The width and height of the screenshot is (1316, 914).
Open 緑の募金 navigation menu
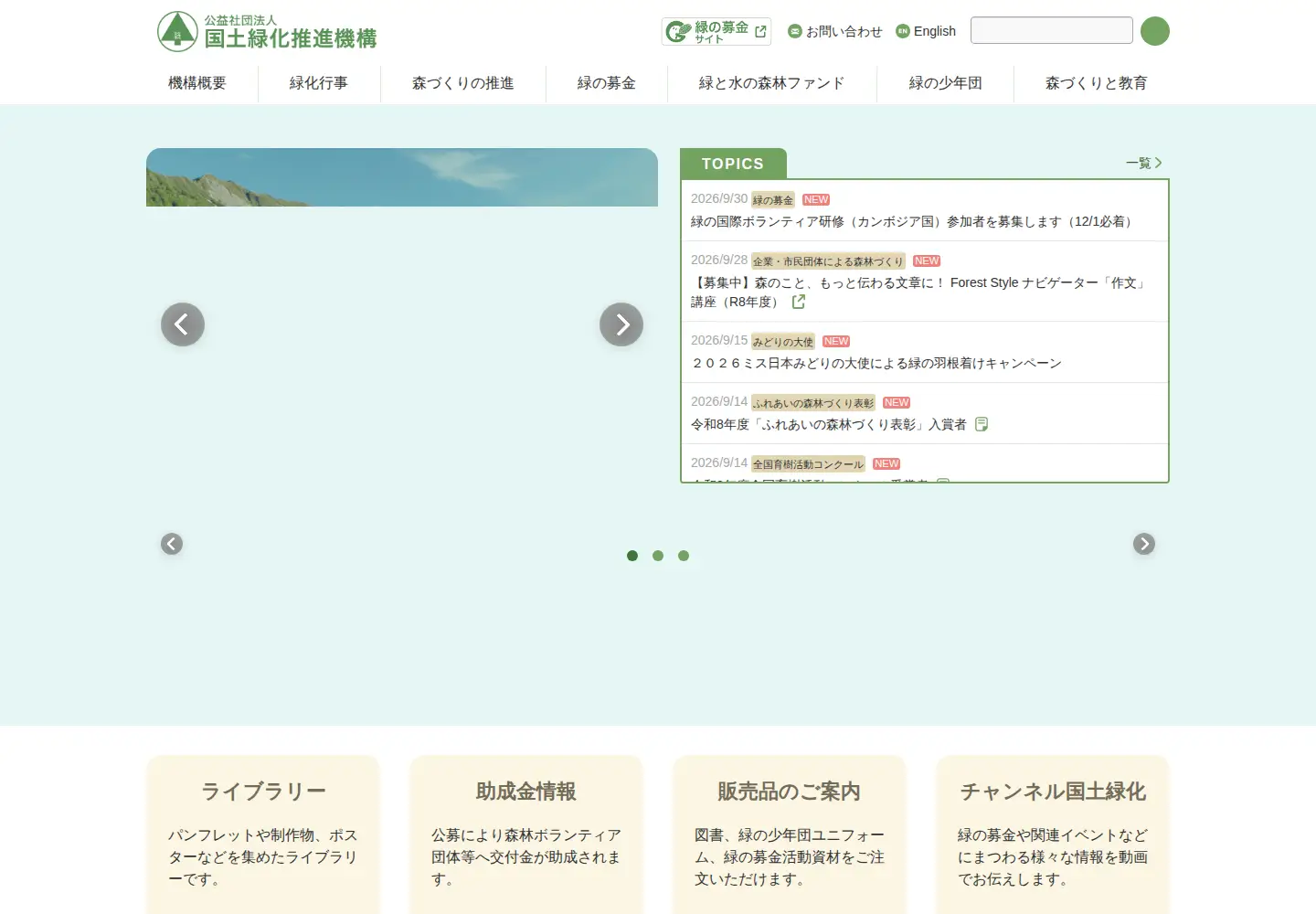click(x=607, y=83)
